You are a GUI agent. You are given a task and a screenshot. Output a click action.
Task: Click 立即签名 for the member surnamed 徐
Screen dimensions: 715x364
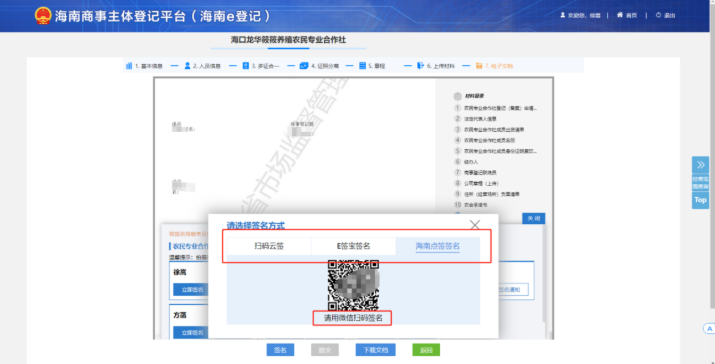click(x=191, y=289)
